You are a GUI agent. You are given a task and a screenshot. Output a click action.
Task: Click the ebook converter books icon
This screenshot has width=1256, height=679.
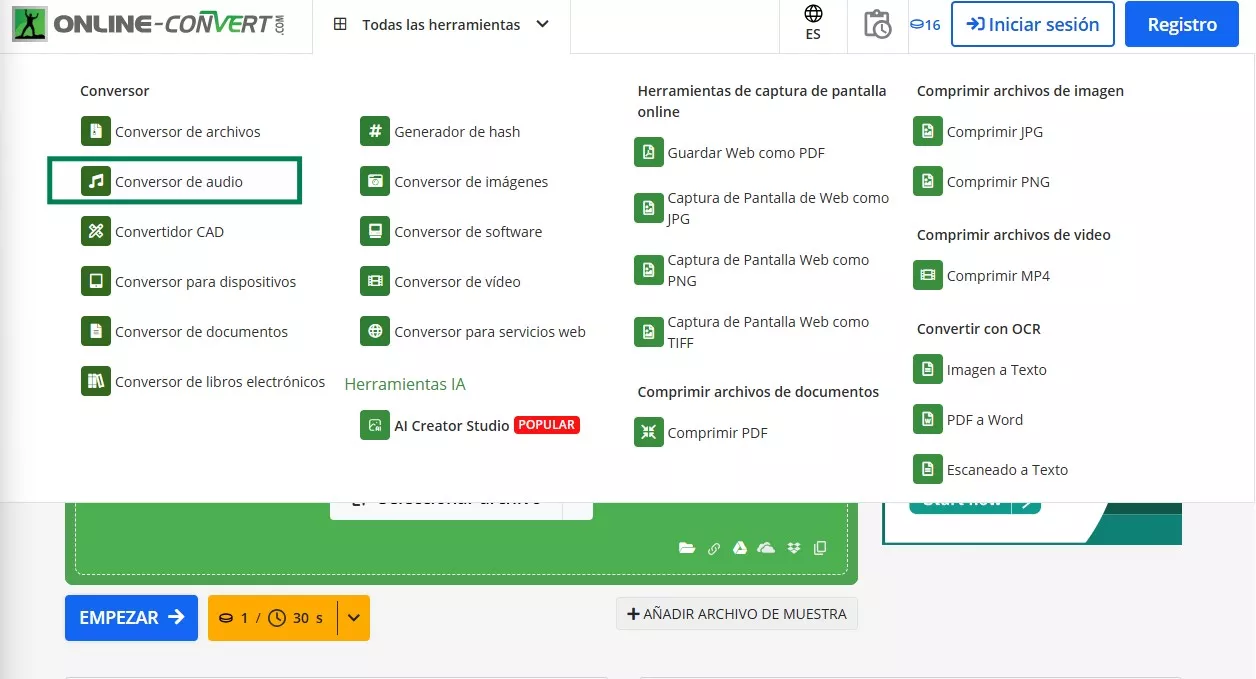(96, 381)
